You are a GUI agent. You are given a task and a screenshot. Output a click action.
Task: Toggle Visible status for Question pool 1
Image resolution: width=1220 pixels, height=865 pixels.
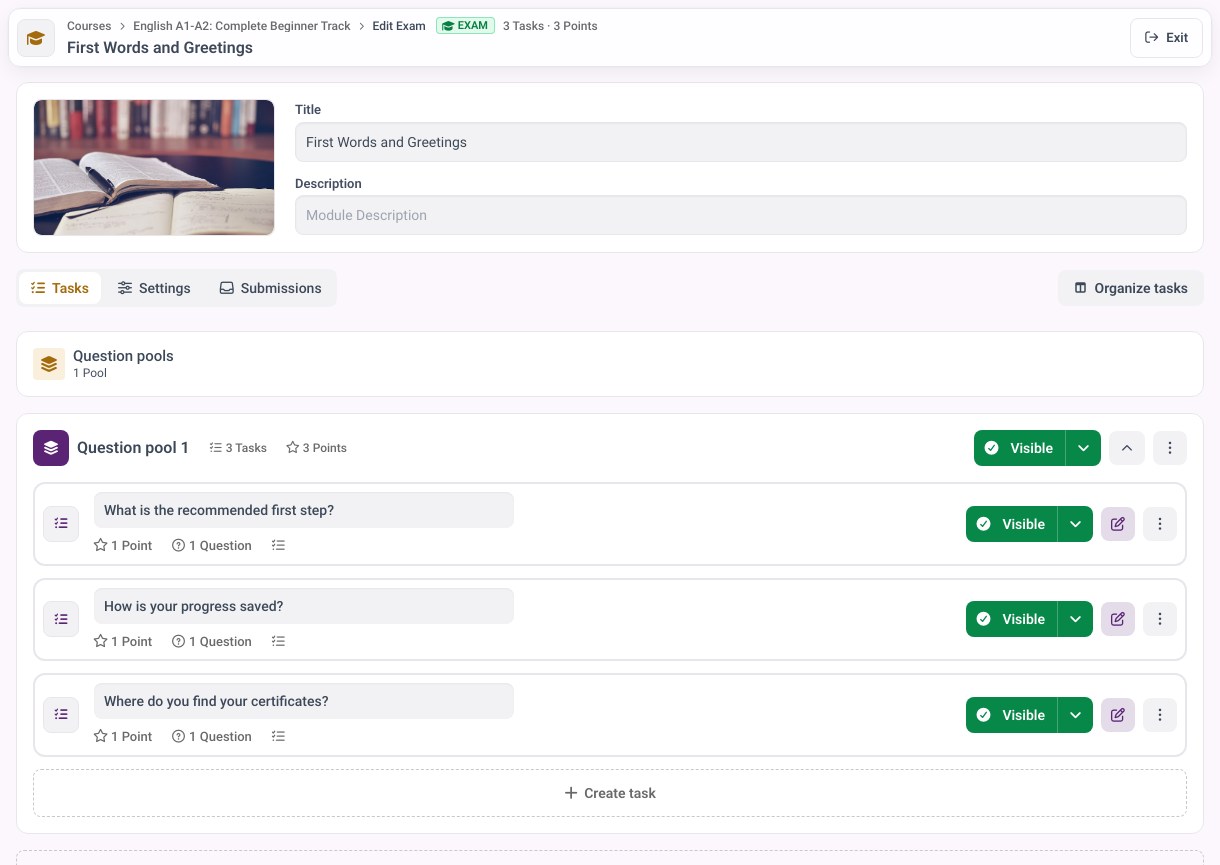1019,448
